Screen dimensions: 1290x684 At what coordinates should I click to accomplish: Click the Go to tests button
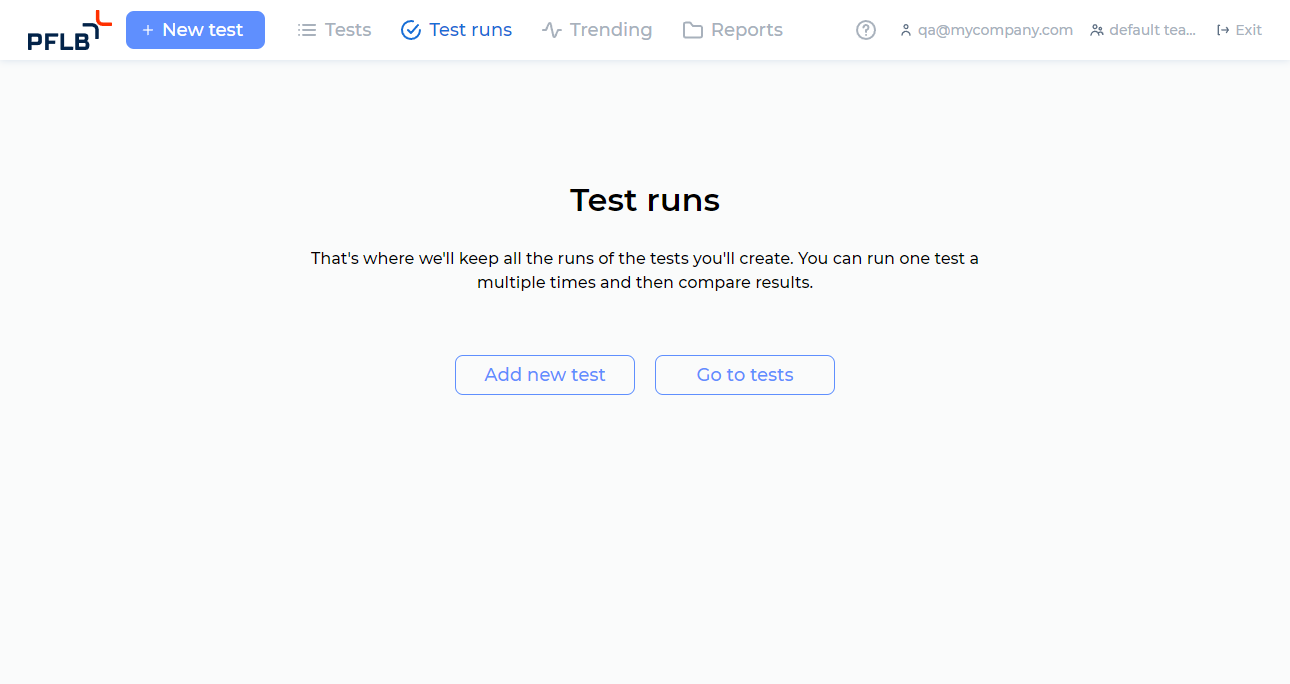(x=744, y=374)
